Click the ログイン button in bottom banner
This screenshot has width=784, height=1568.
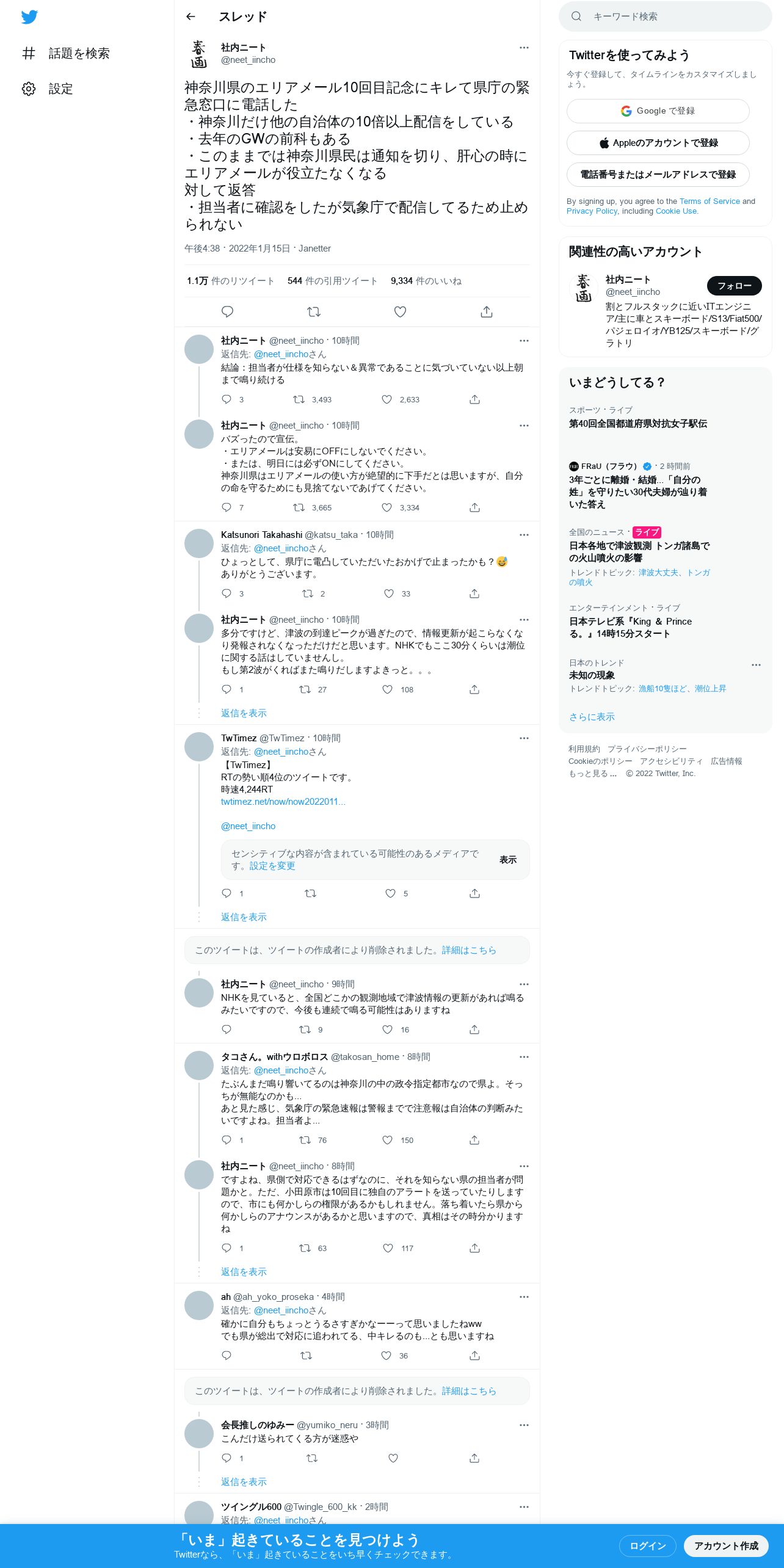(647, 1545)
